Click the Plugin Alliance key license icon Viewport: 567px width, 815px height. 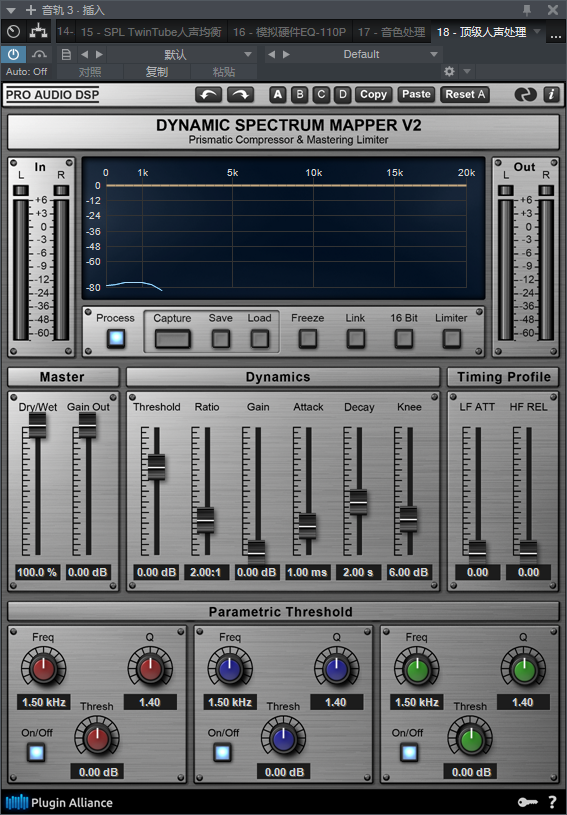(x=528, y=803)
